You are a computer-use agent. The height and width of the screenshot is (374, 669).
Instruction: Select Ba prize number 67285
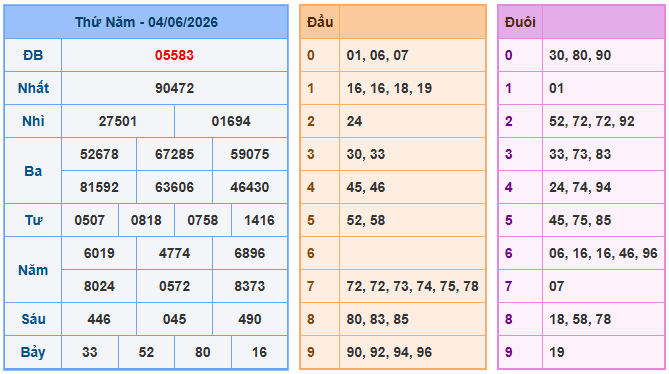(x=174, y=154)
